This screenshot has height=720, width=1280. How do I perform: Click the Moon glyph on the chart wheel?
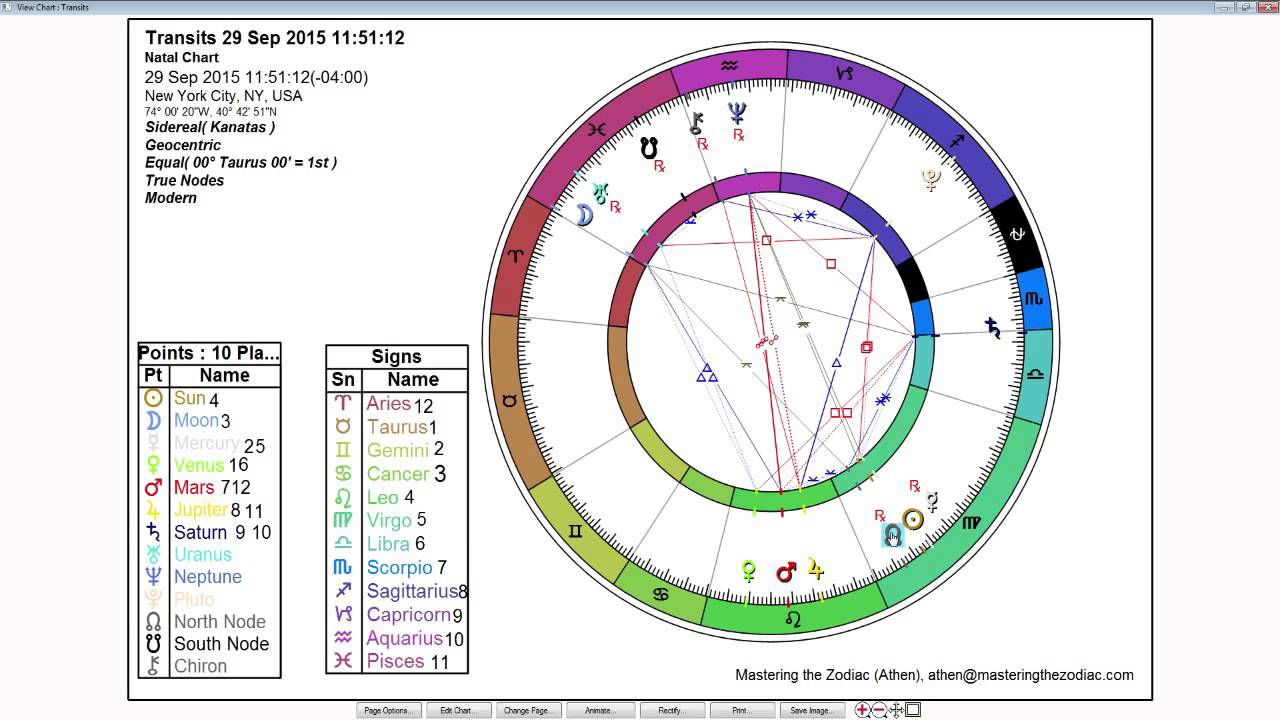[x=585, y=215]
